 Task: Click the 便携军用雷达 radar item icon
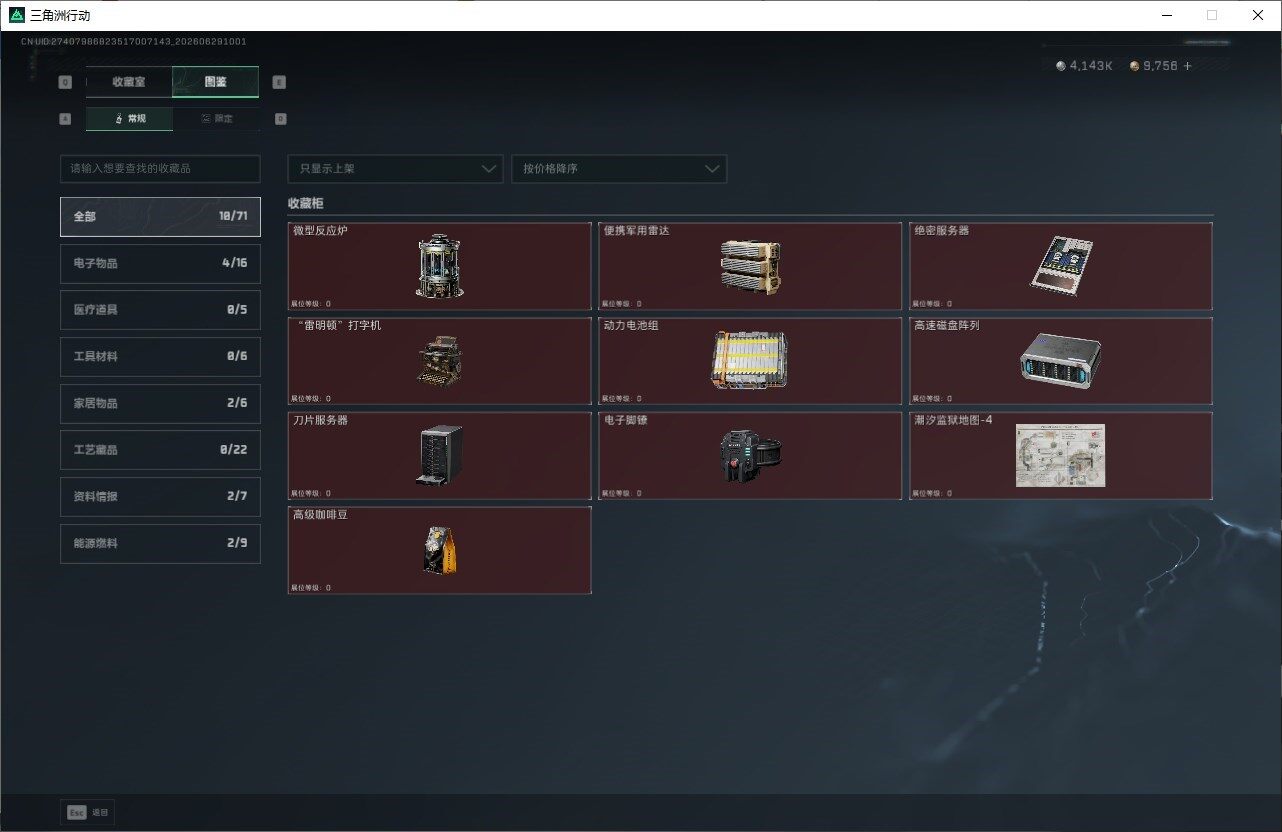[750, 267]
